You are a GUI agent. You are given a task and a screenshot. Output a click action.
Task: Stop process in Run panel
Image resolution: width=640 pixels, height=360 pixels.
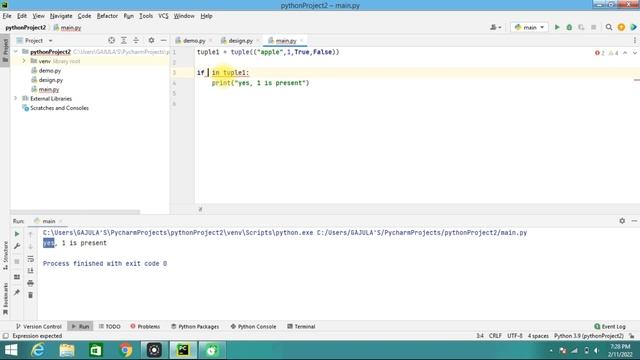pyautogui.click(x=17, y=261)
